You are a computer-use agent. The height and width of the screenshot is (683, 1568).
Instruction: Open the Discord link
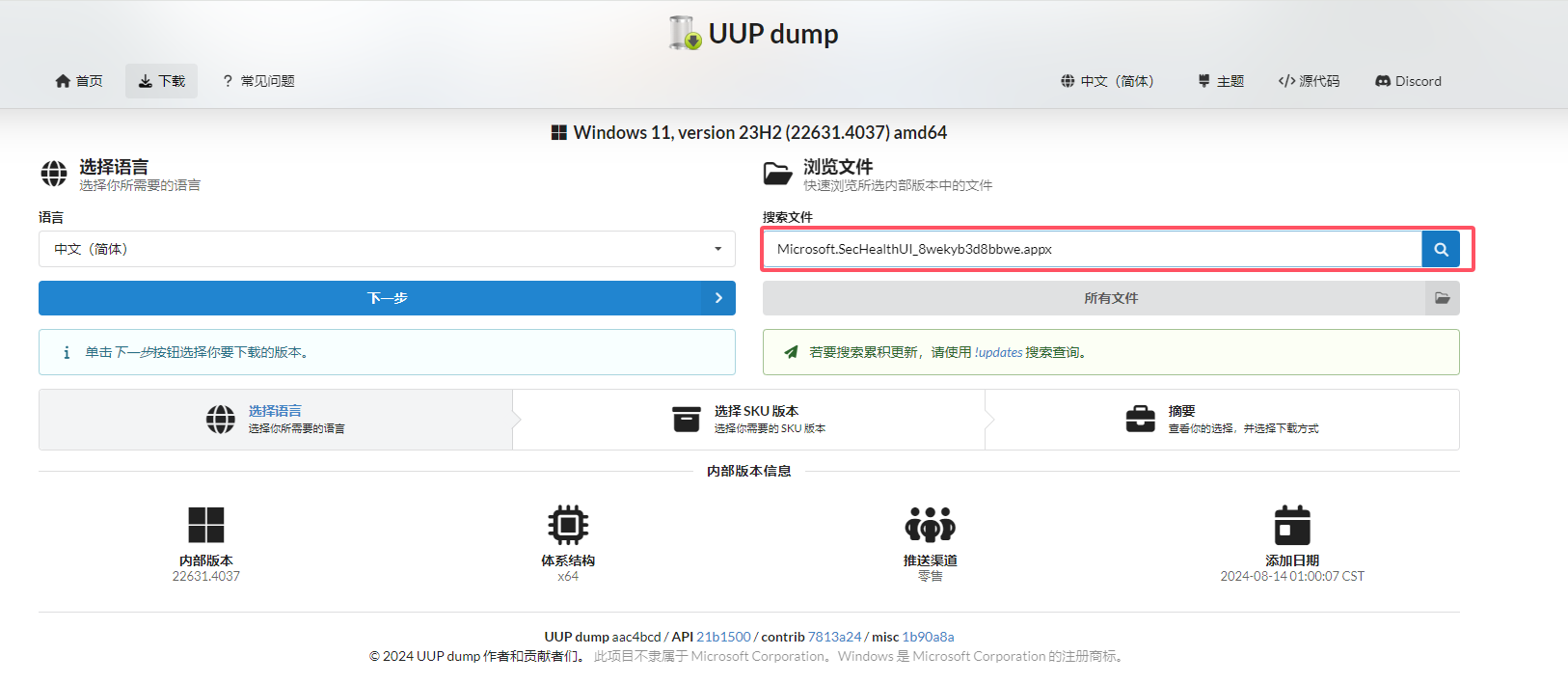1408,81
